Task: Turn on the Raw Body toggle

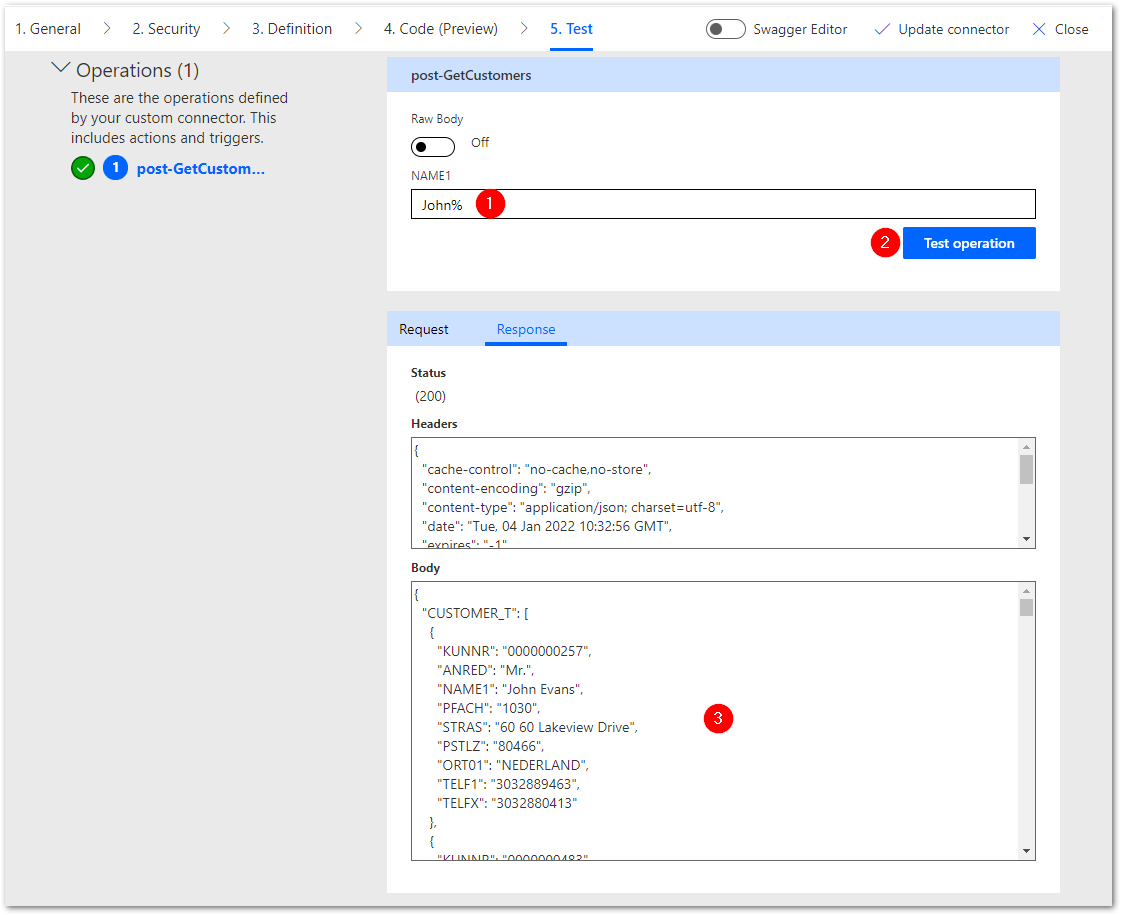Action: pos(432,147)
